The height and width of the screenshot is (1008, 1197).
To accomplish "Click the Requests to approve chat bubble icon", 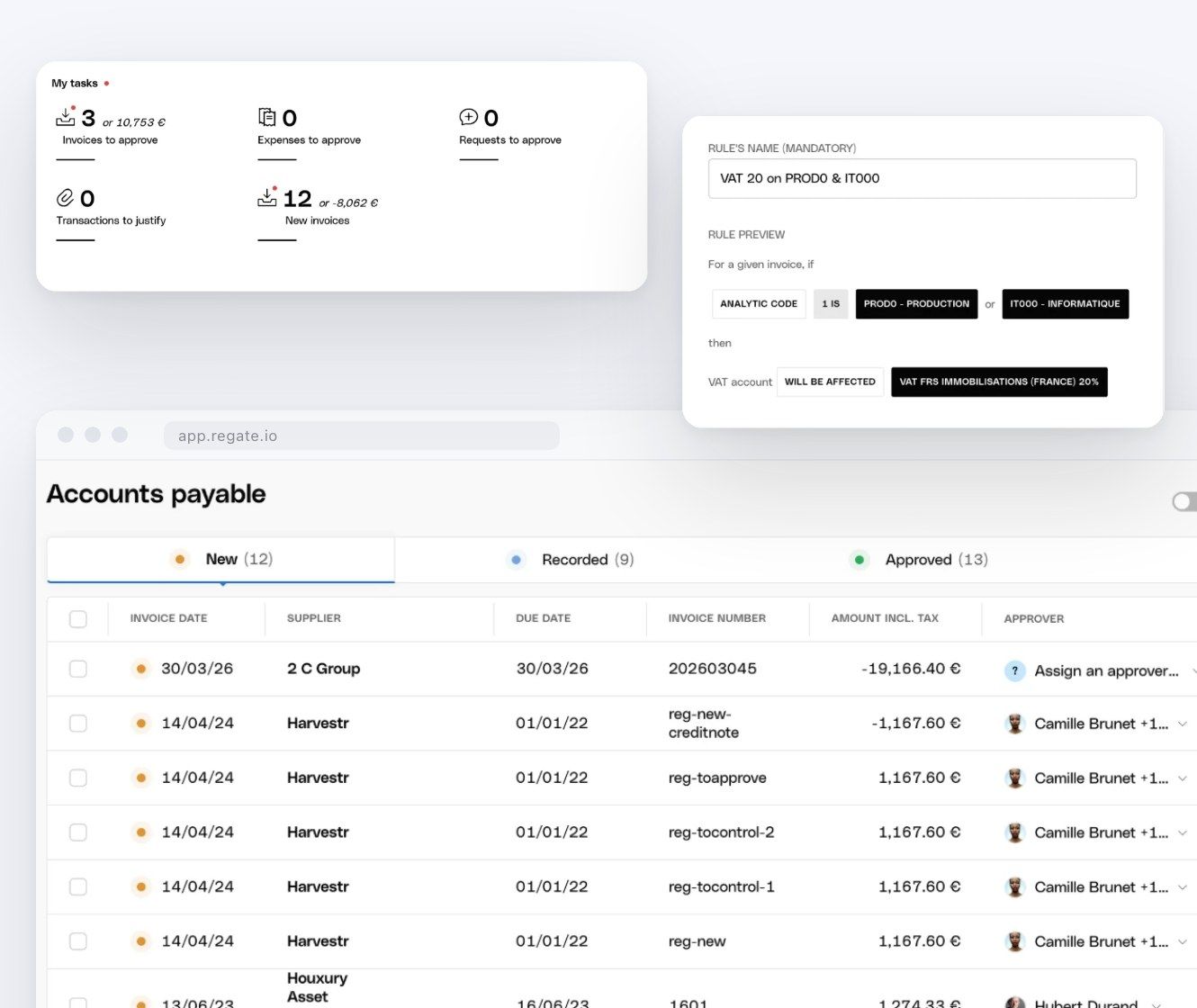I will point(469,117).
